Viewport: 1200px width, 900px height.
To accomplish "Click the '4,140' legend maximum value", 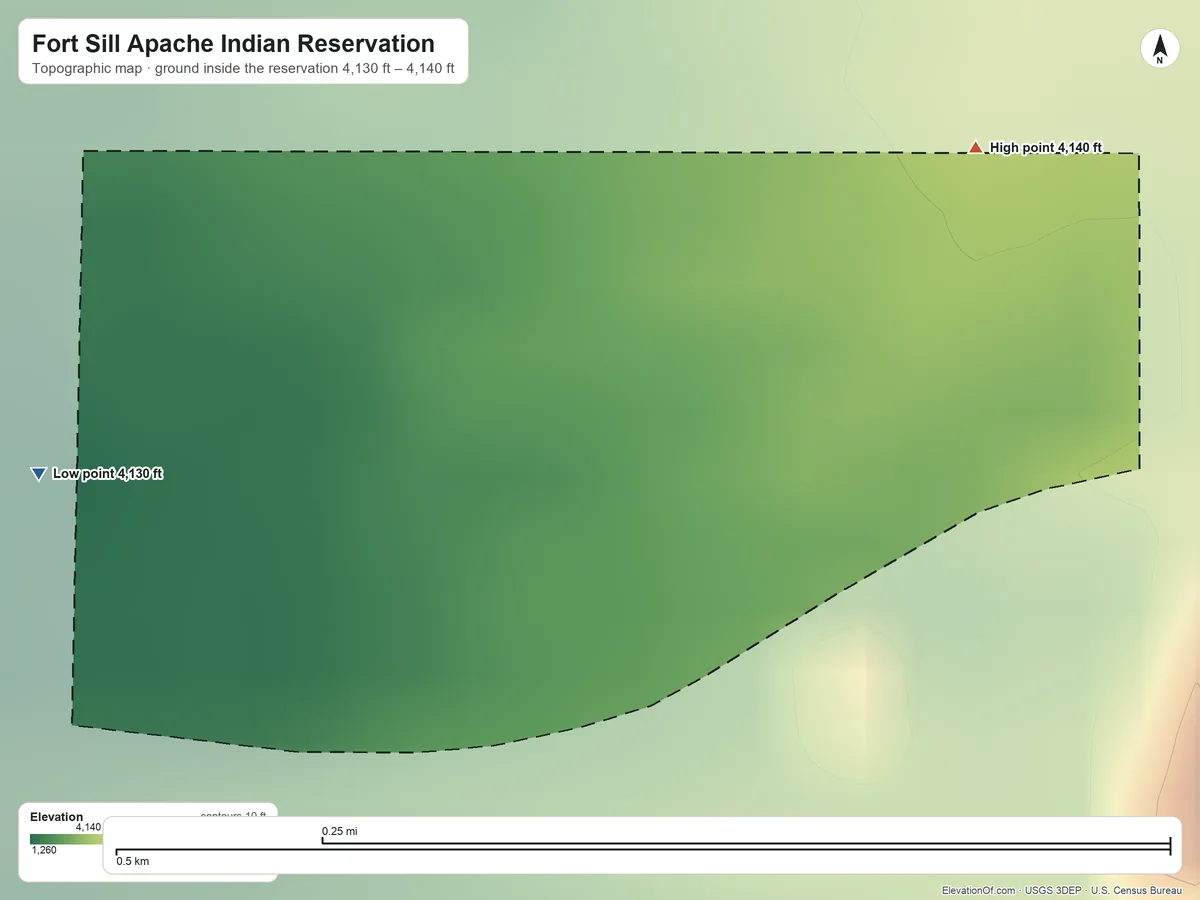I will coord(88,827).
